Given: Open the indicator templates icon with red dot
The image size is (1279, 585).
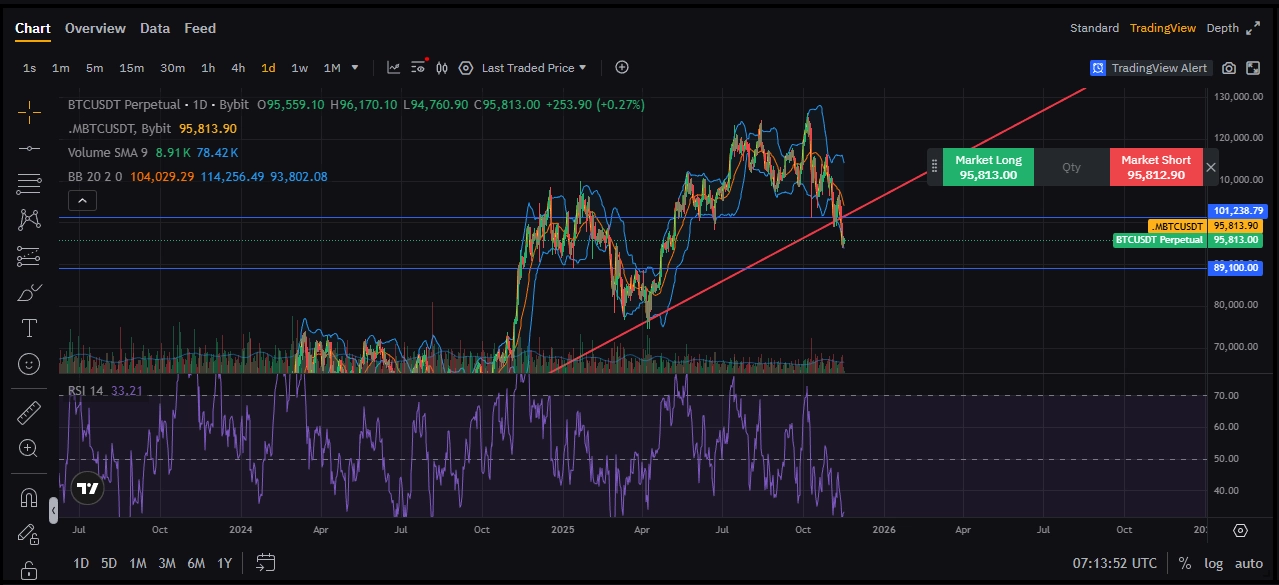Looking at the screenshot, I should 419,67.
